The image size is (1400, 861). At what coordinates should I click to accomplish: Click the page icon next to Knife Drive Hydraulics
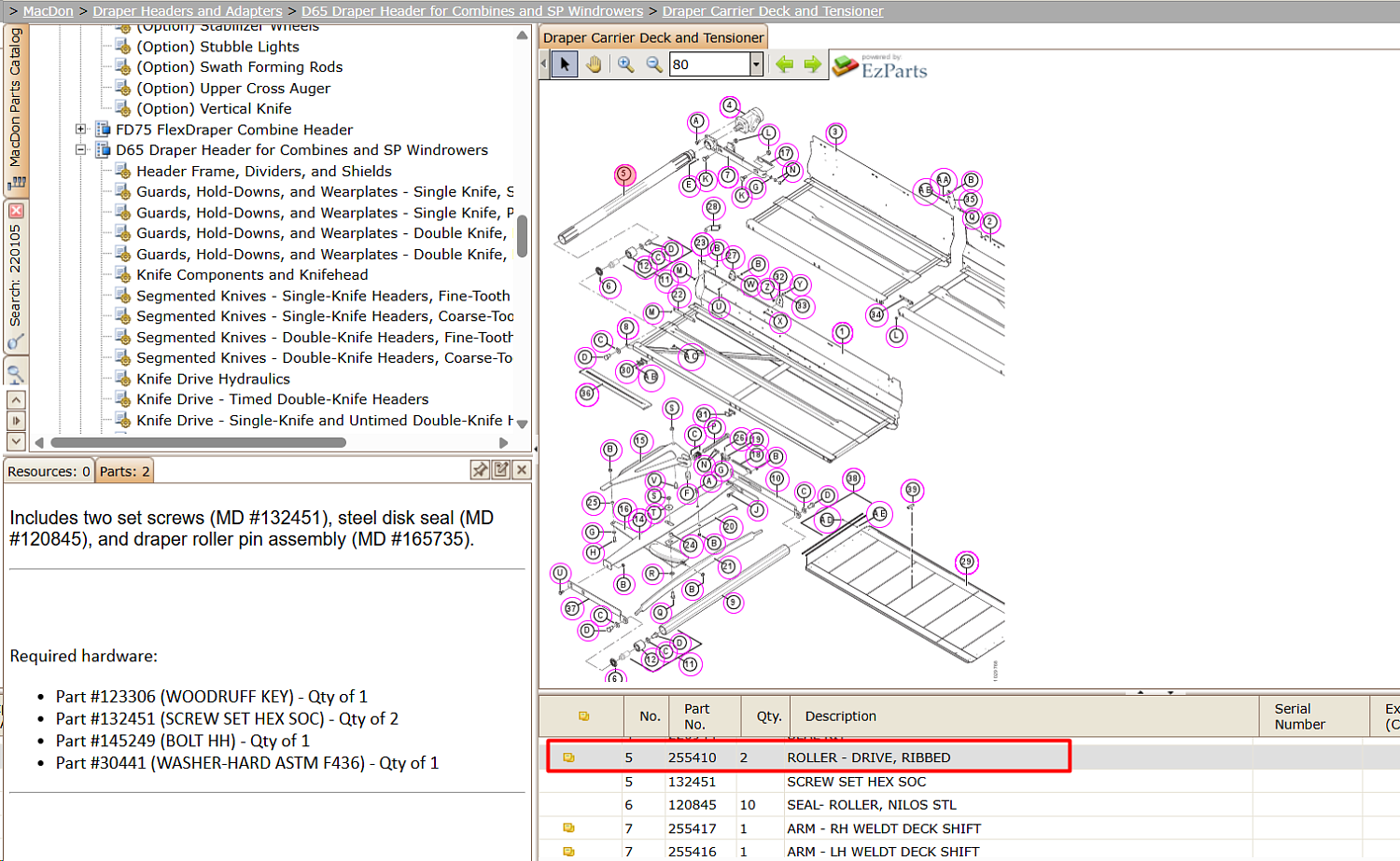[122, 379]
